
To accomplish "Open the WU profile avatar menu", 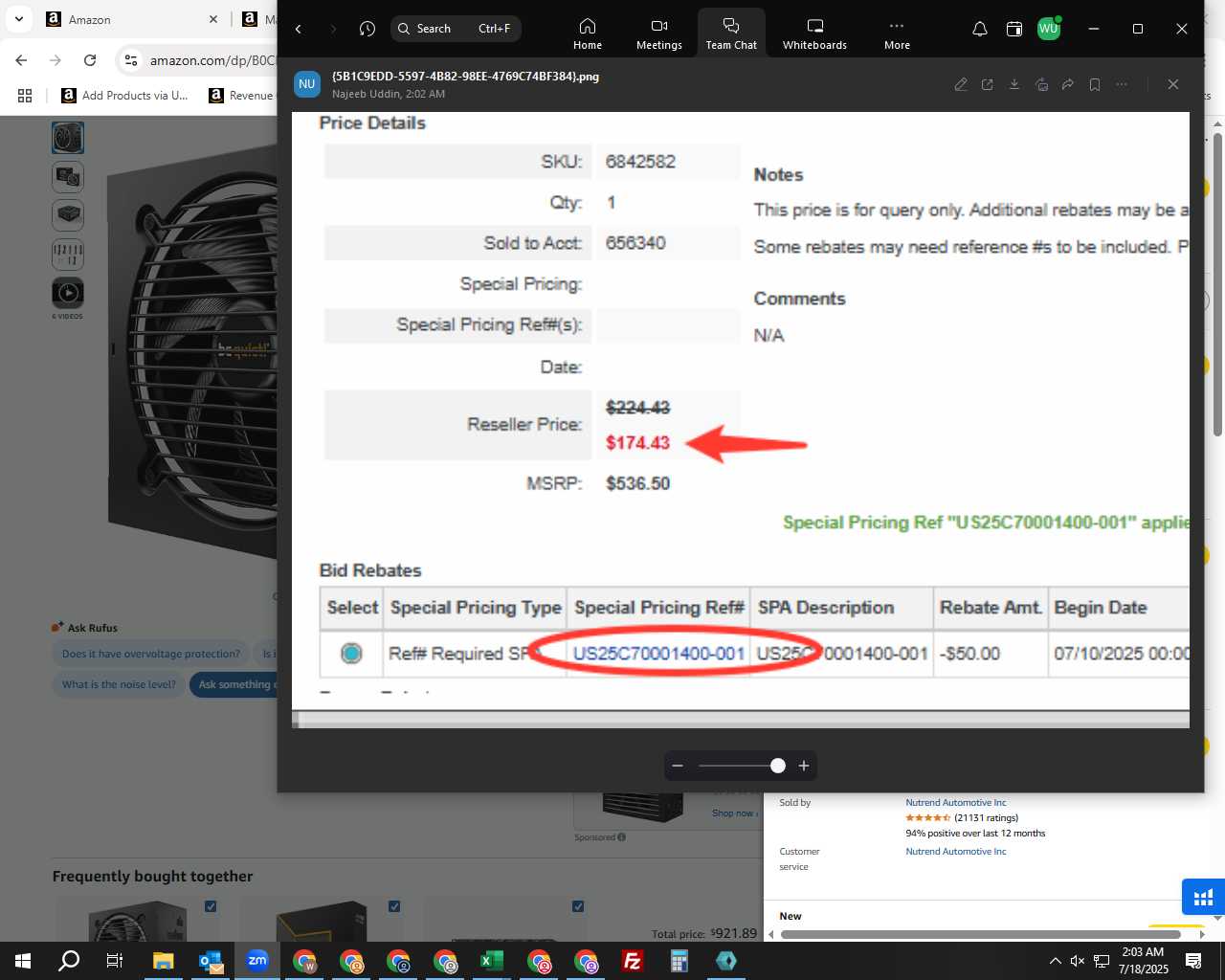I will tap(1049, 28).
